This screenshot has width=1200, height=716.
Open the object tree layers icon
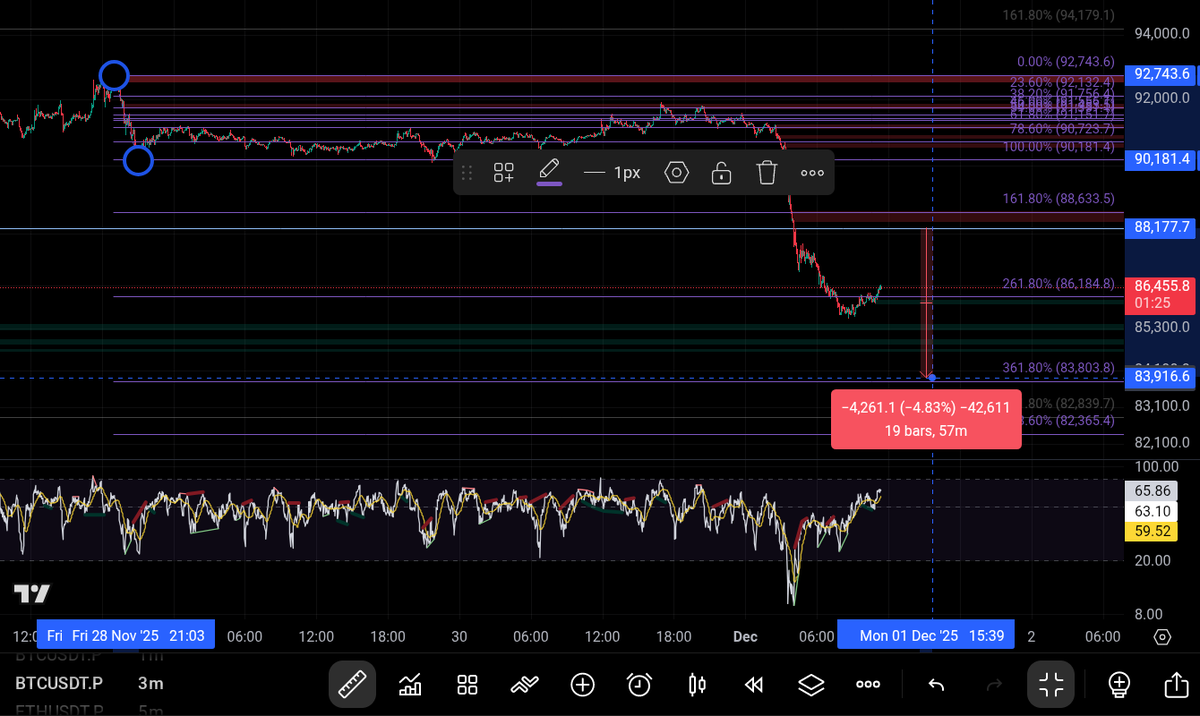click(811, 685)
